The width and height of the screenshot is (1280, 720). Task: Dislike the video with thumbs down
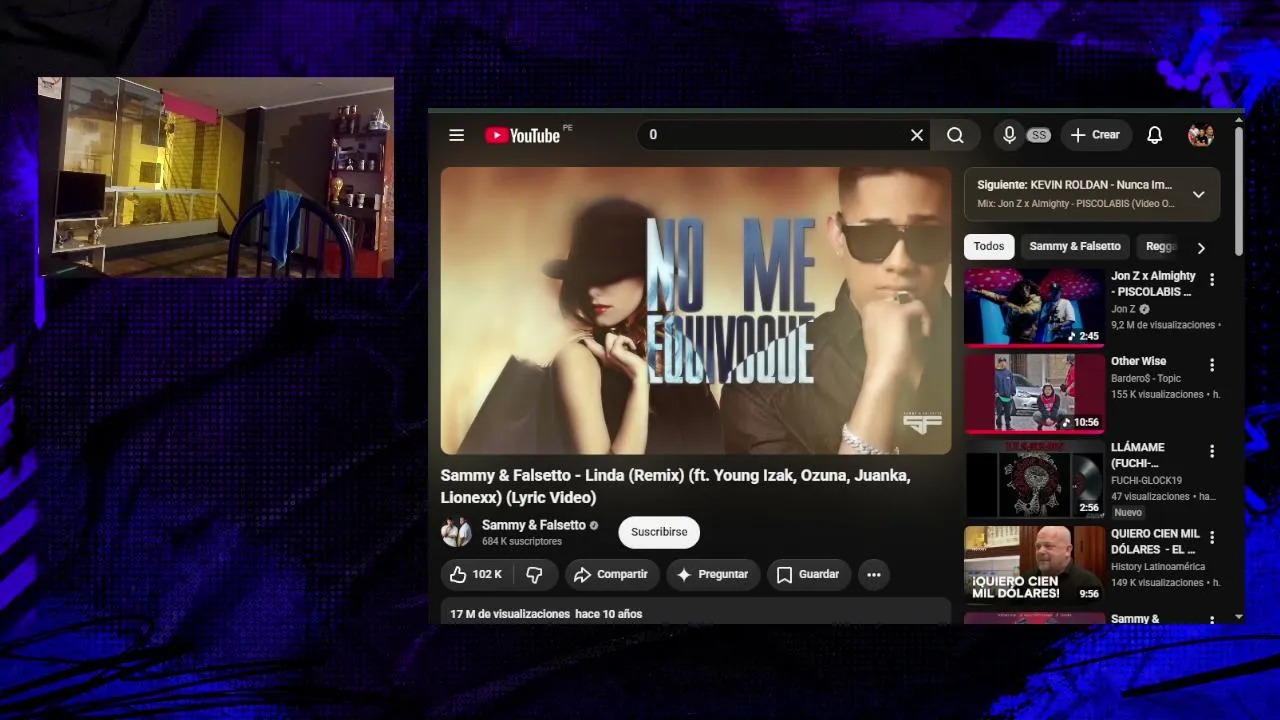535,574
